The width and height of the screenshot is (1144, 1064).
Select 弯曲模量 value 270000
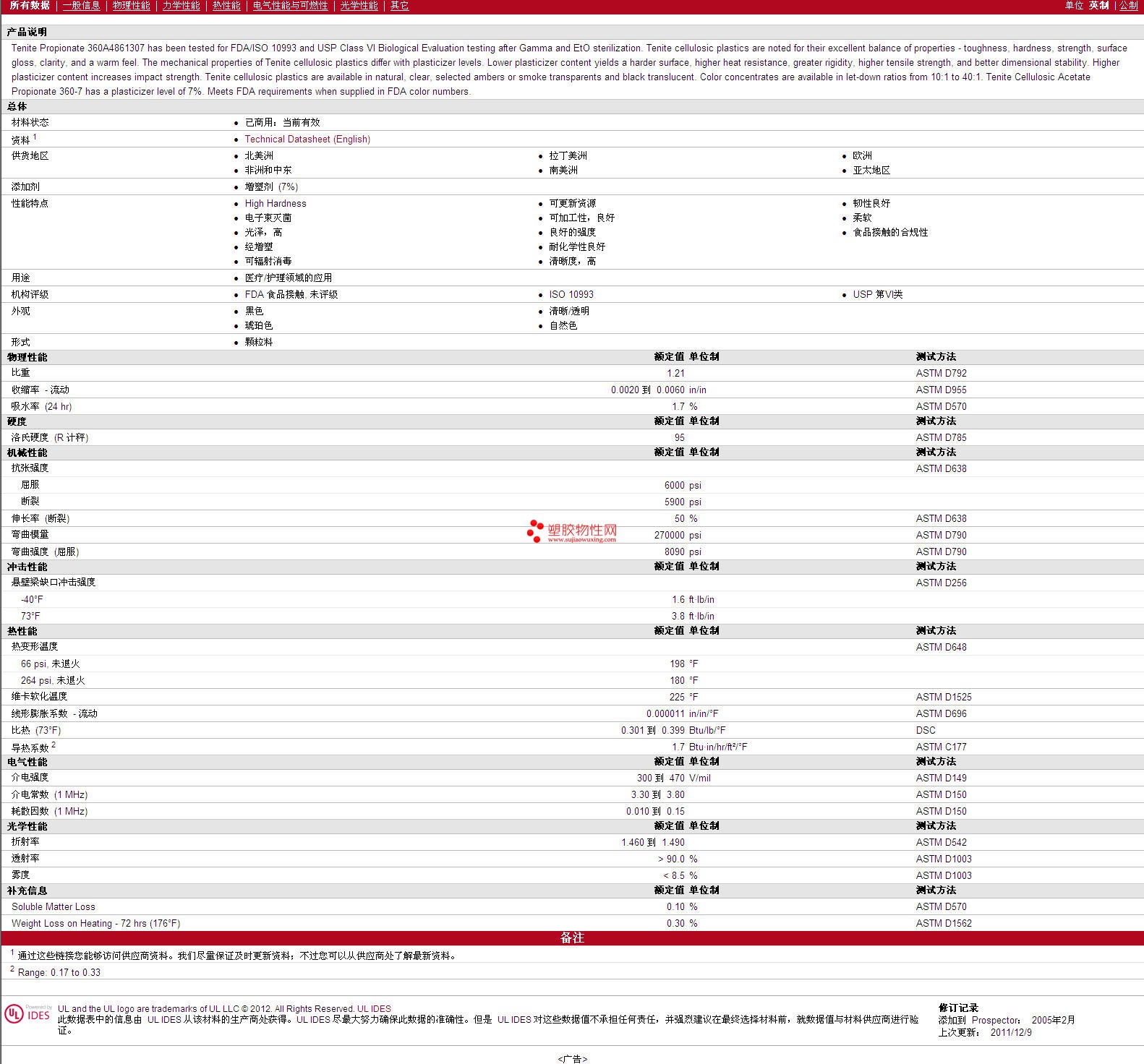[x=669, y=535]
